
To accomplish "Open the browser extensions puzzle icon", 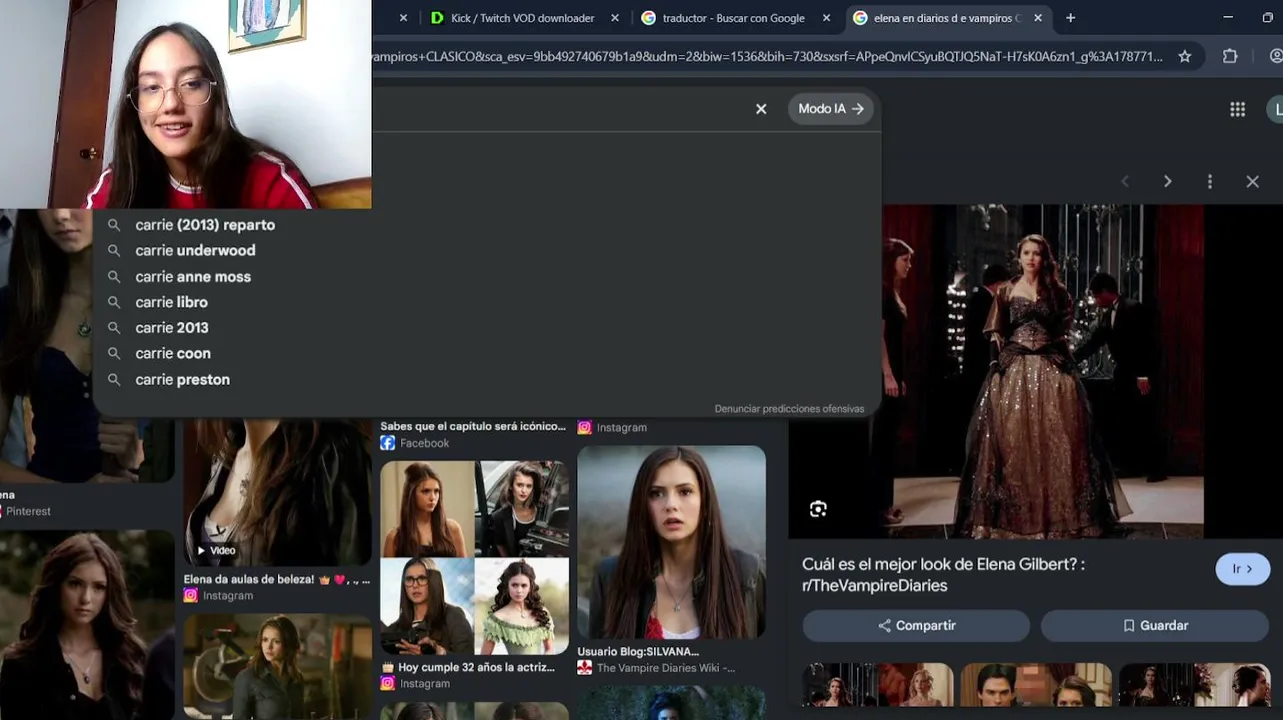I will [1230, 57].
